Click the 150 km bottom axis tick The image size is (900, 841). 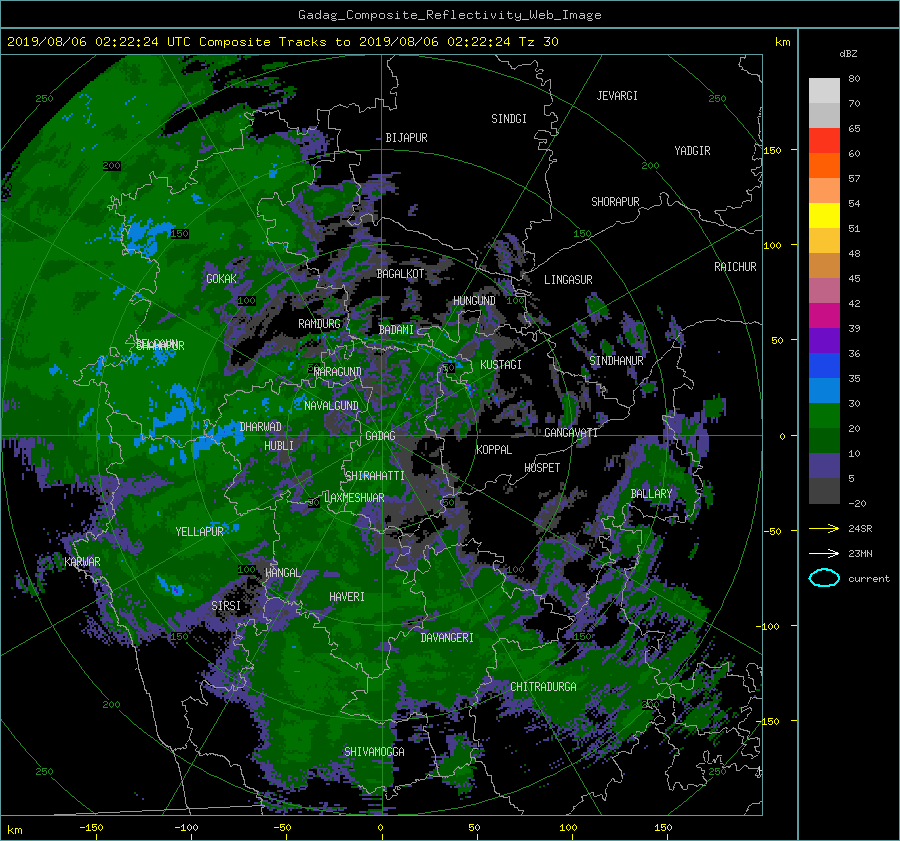663,828
